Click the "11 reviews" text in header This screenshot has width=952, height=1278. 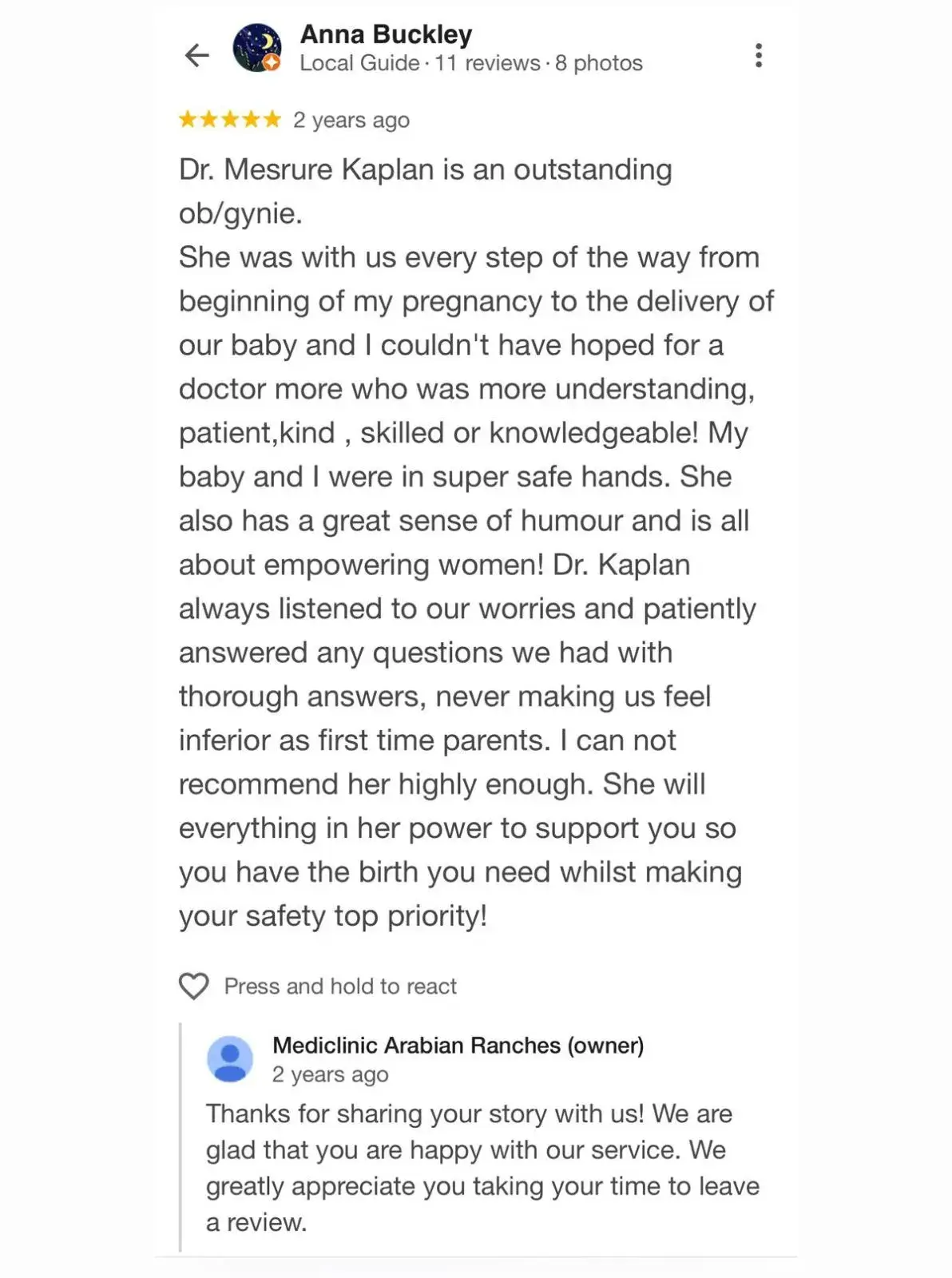tap(487, 63)
